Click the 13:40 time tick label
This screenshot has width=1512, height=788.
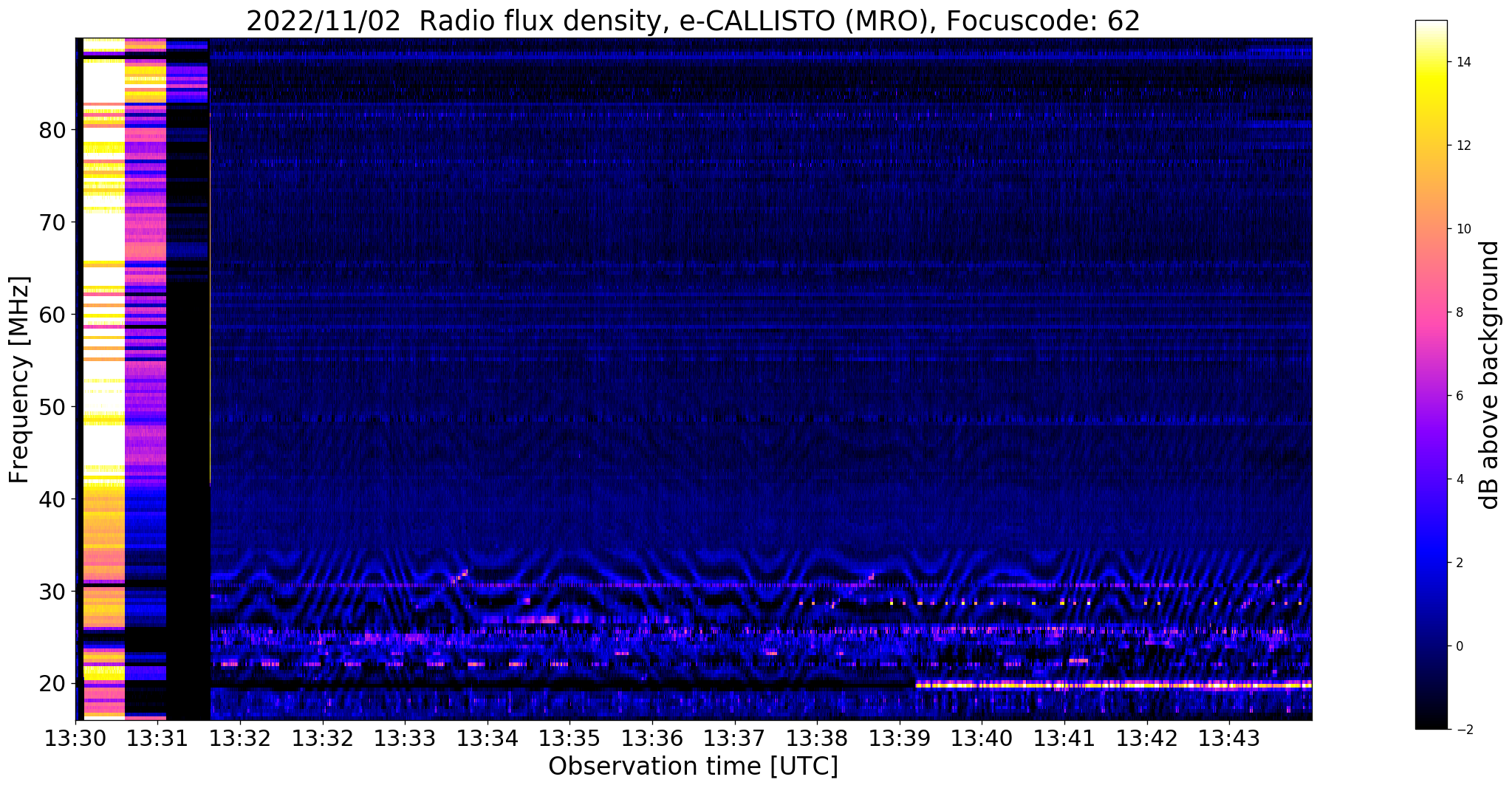(x=982, y=739)
